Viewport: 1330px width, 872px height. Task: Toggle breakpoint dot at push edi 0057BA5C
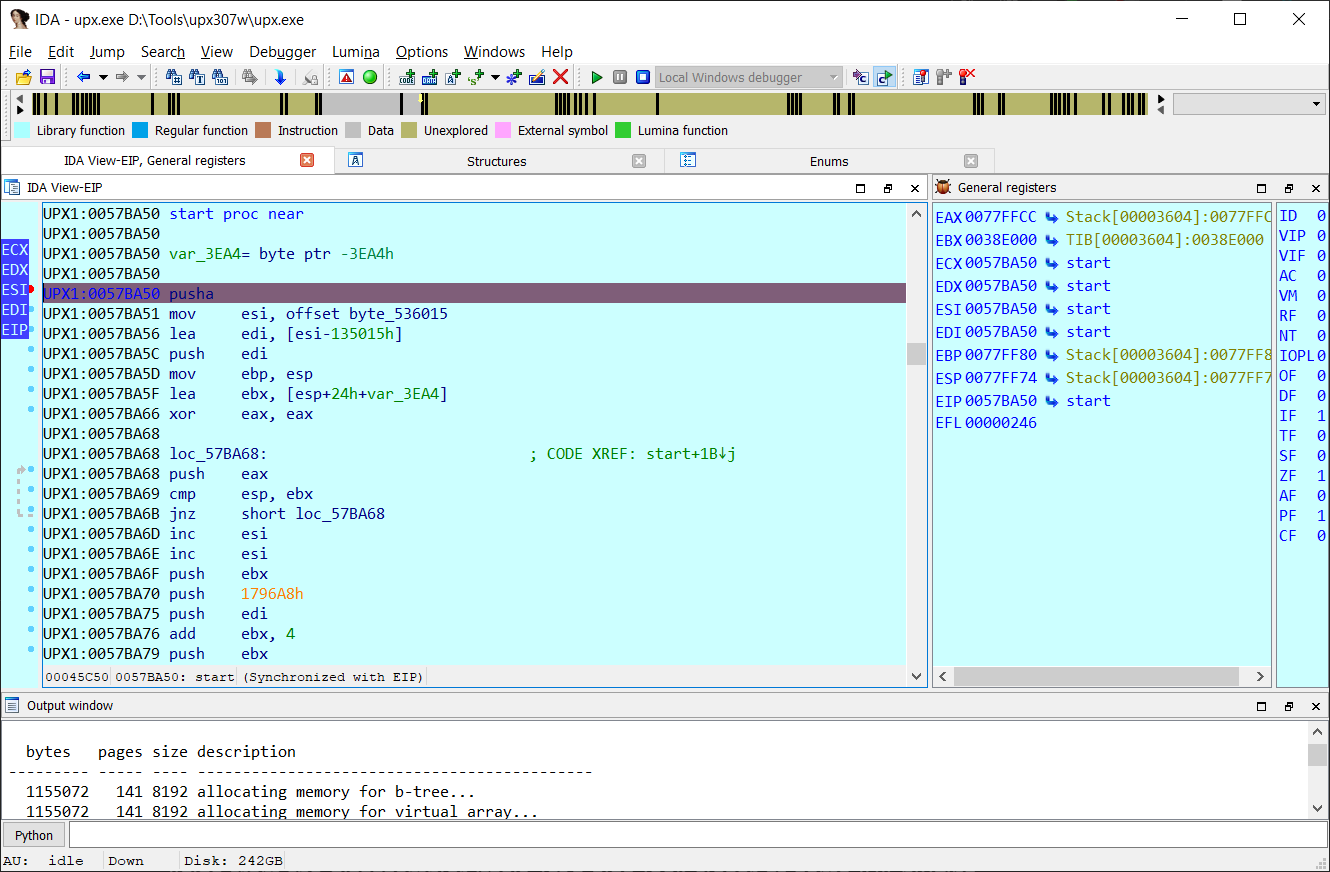[32, 350]
